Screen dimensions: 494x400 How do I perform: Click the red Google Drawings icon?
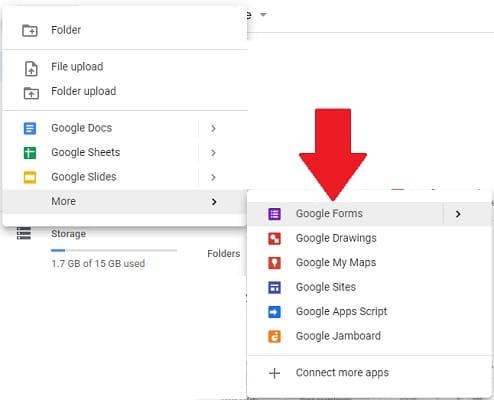[x=274, y=238]
